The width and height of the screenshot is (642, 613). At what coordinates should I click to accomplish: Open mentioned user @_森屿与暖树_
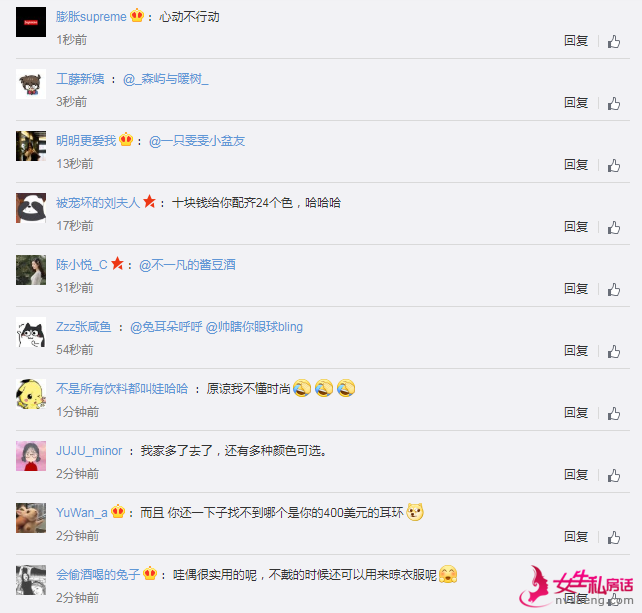pos(165,79)
